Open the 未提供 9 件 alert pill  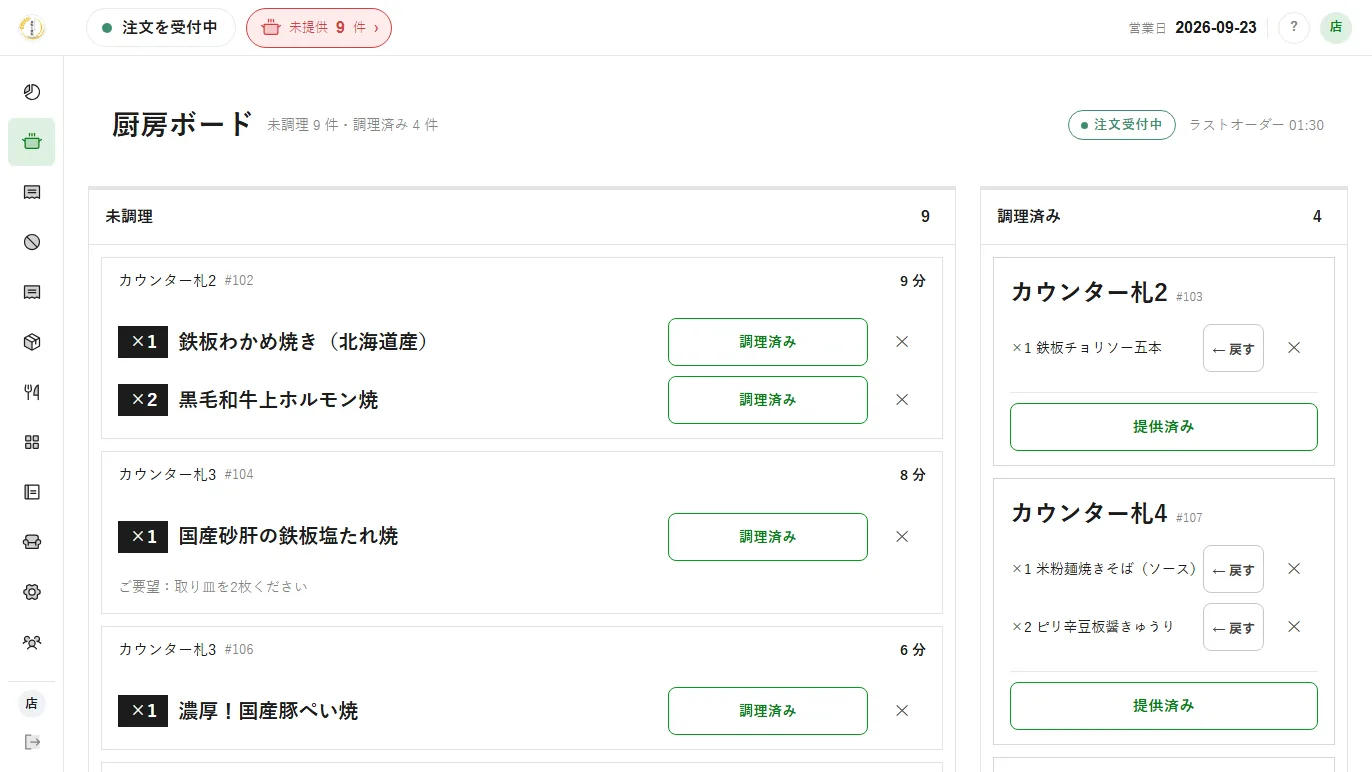pos(319,28)
